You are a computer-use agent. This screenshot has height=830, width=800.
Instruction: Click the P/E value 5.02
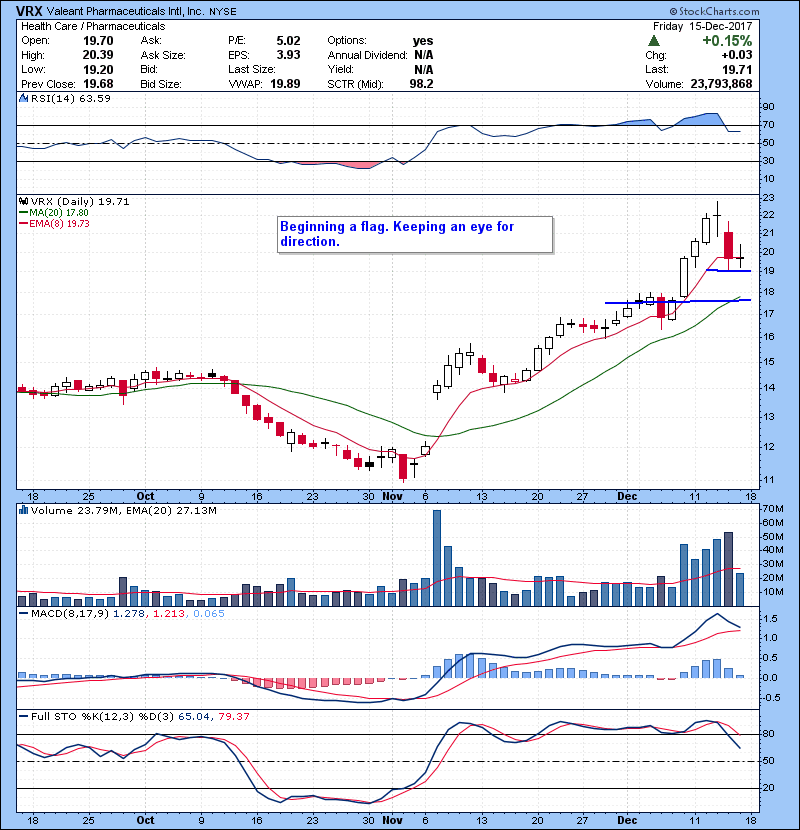coord(289,41)
